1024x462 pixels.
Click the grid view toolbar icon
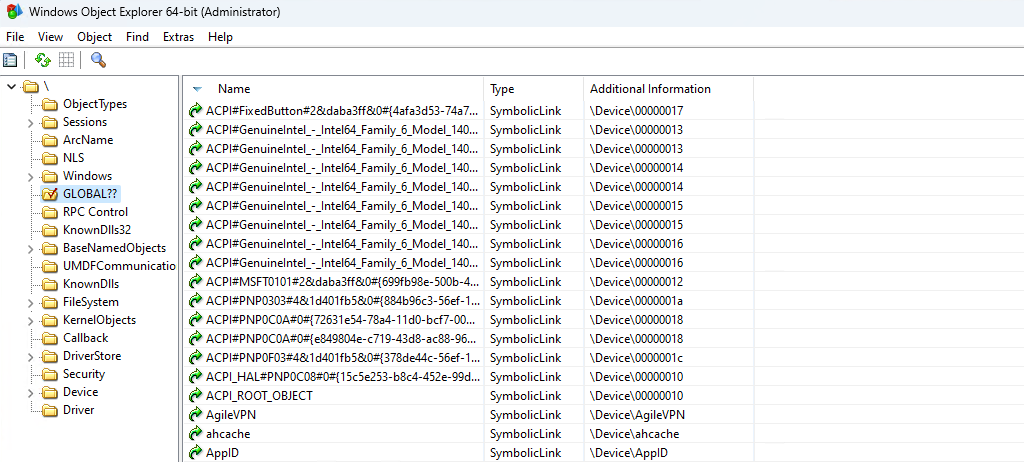pos(66,60)
